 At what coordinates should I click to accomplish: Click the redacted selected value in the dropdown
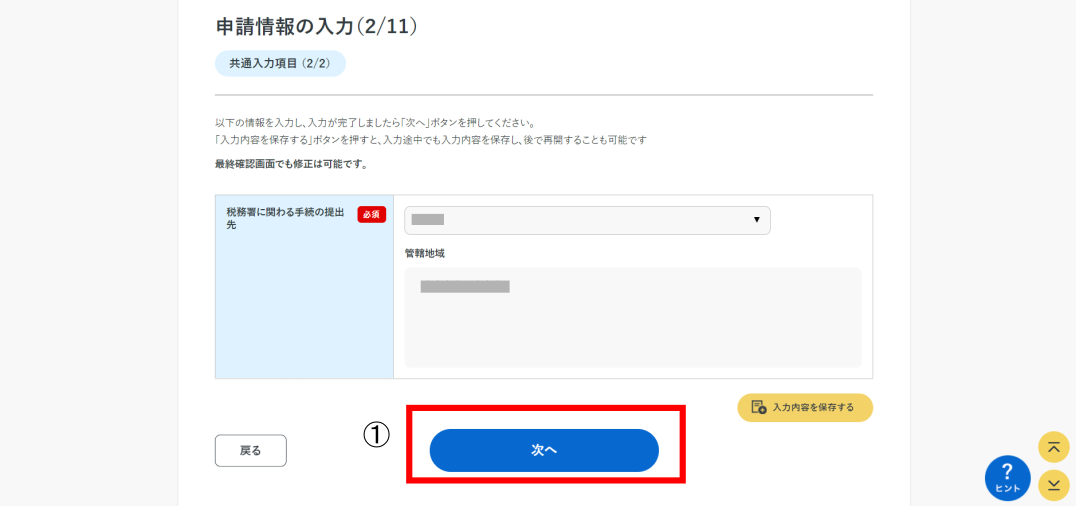click(x=428, y=220)
